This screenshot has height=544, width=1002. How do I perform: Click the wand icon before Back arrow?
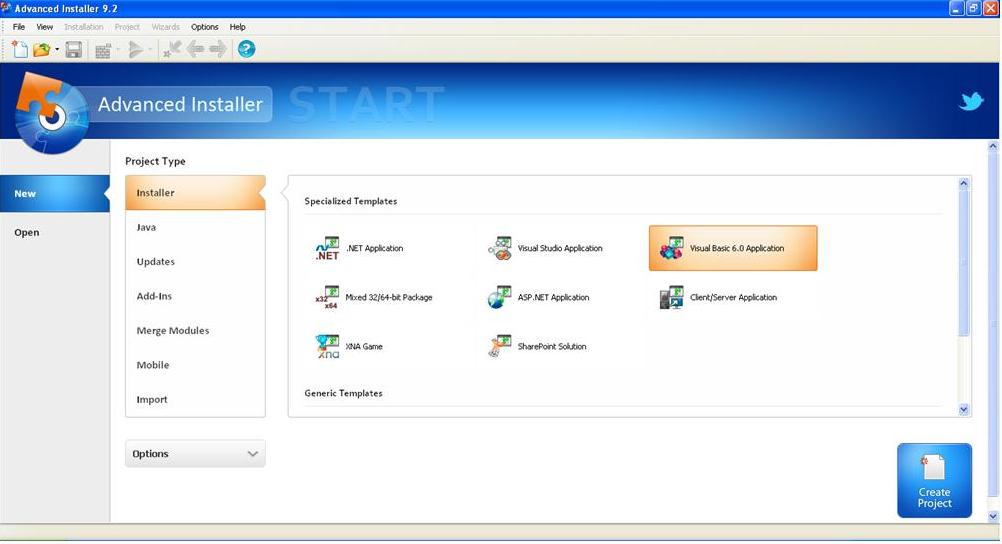point(171,49)
